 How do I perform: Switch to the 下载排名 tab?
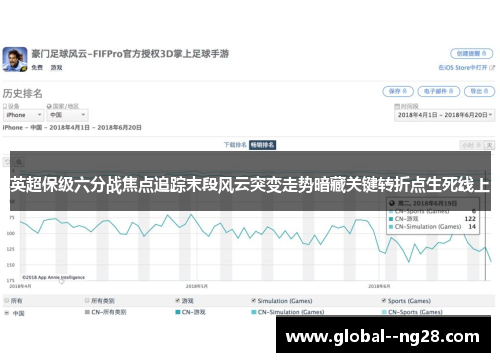(x=235, y=145)
